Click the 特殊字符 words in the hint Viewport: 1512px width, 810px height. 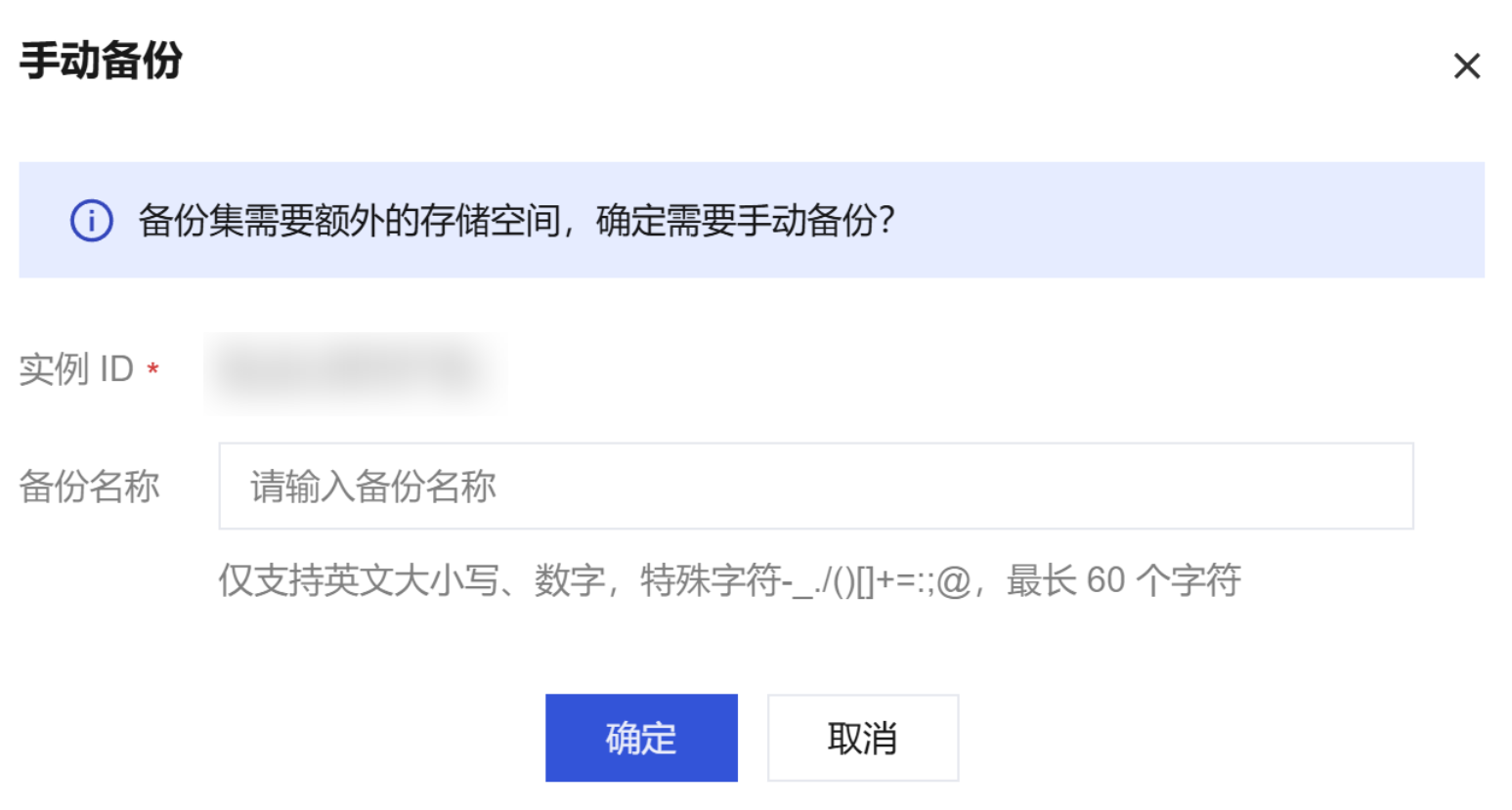[710, 580]
